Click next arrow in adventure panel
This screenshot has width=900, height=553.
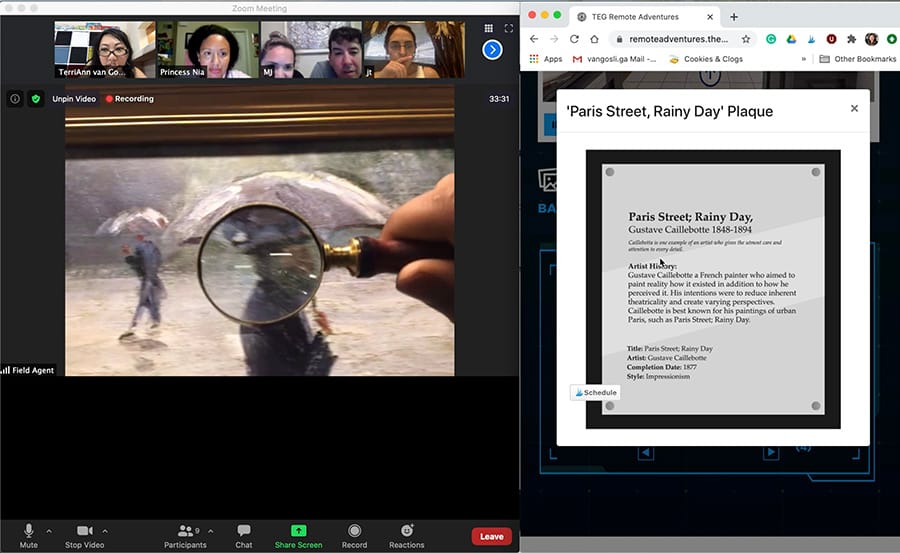point(771,453)
